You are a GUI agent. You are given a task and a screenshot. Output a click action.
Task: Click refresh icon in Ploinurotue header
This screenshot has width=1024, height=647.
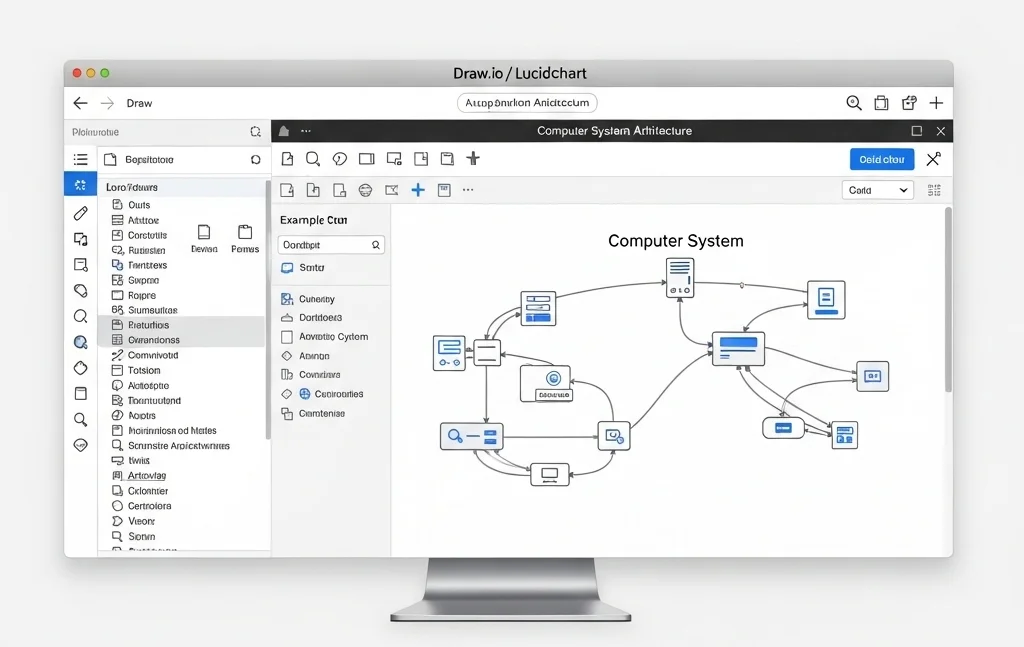255,132
